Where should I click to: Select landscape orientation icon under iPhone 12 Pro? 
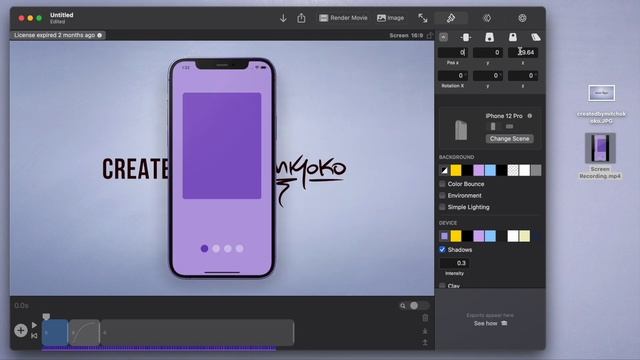[509, 127]
